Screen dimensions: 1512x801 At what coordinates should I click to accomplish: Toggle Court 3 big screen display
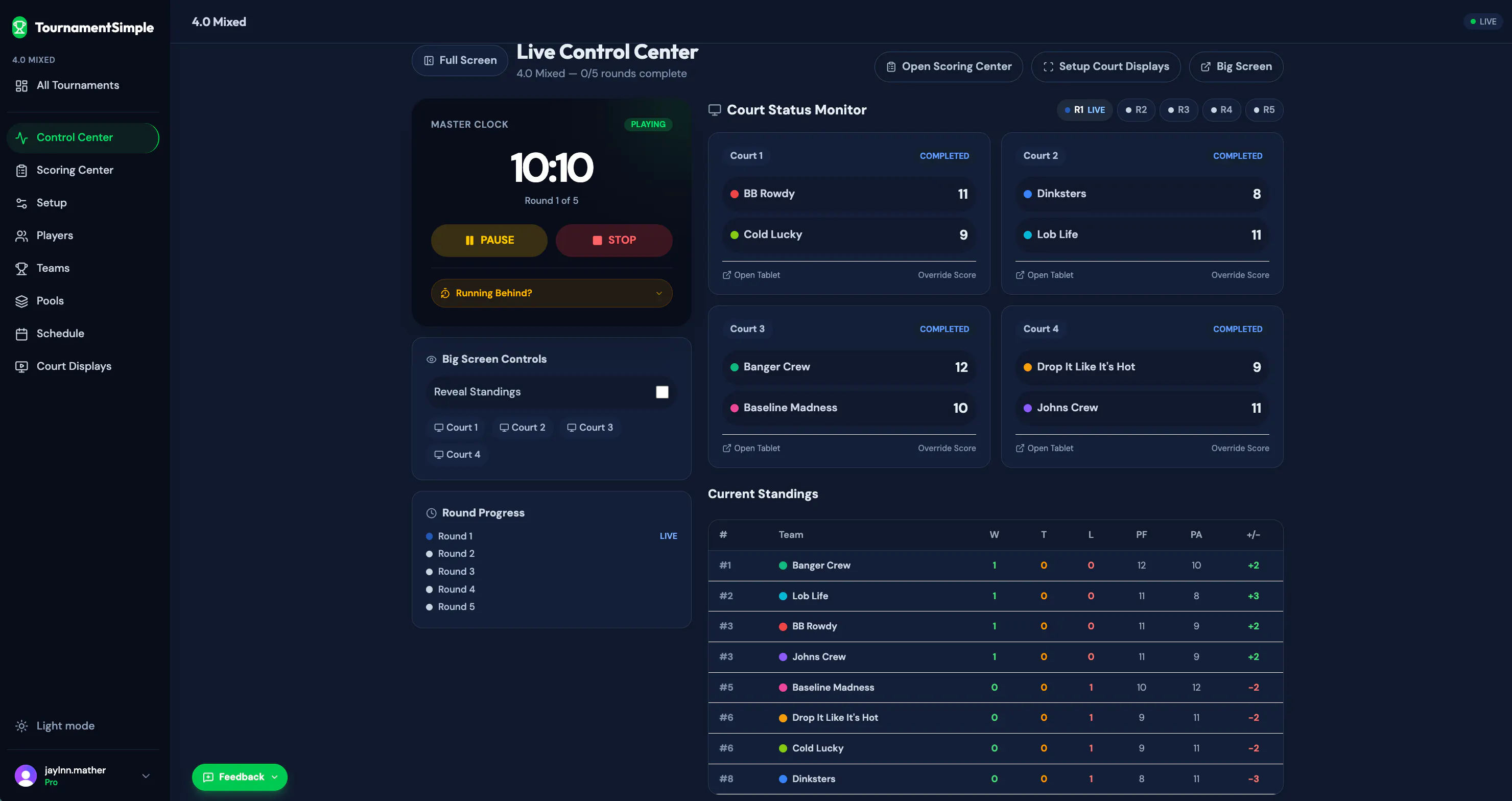point(590,427)
